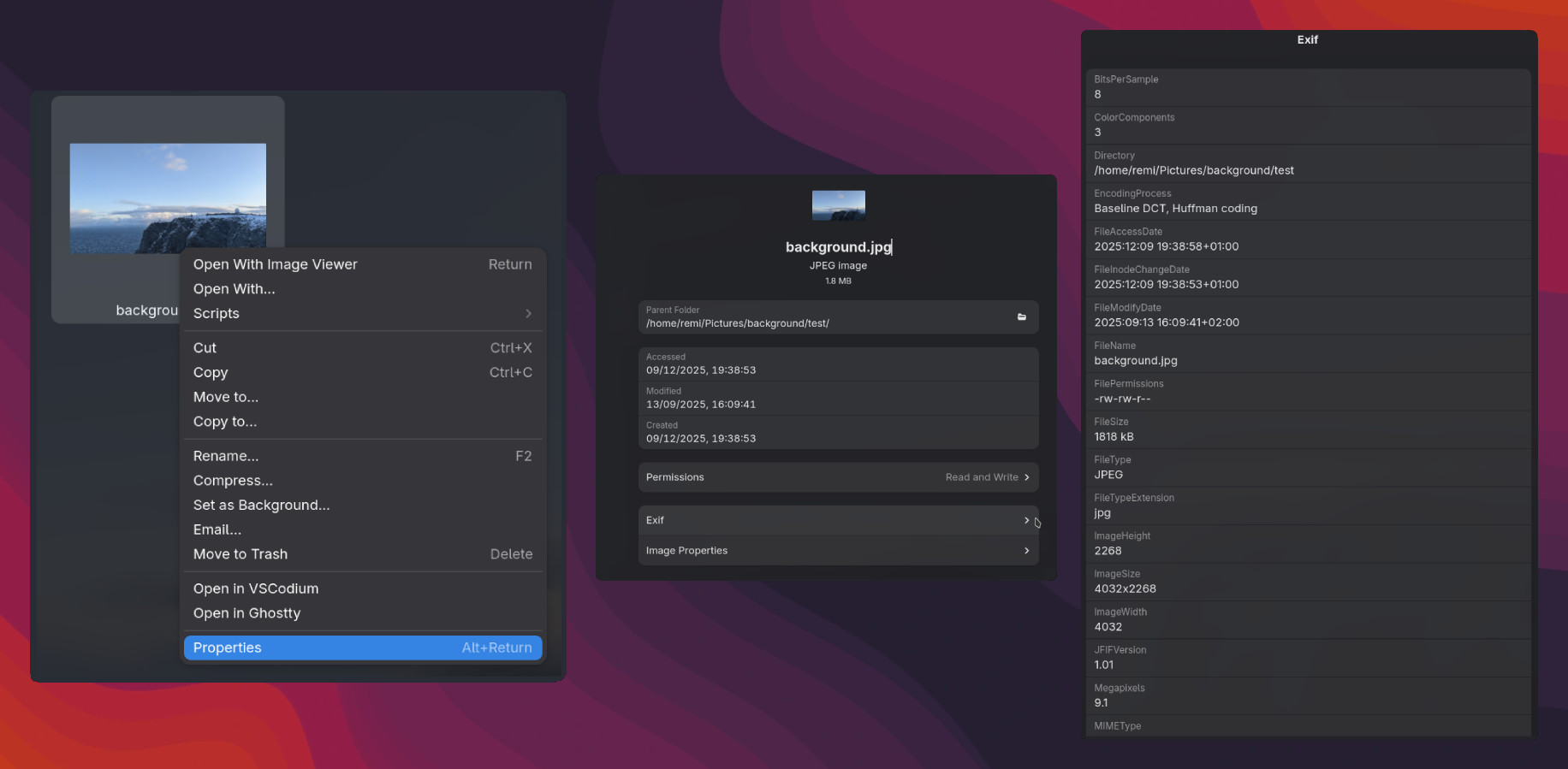Click the file thumbnail in file manager
Screen dimensions: 1568x769
[x=168, y=198]
